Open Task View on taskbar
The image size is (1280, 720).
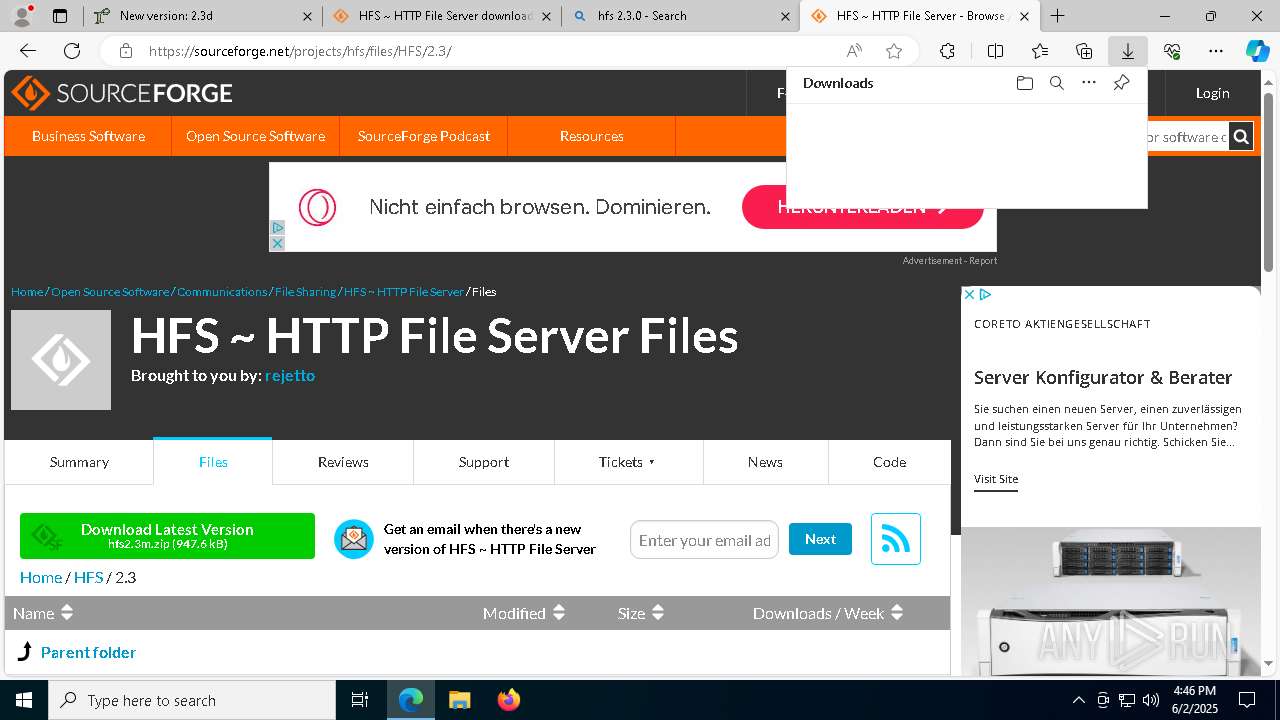(360, 700)
